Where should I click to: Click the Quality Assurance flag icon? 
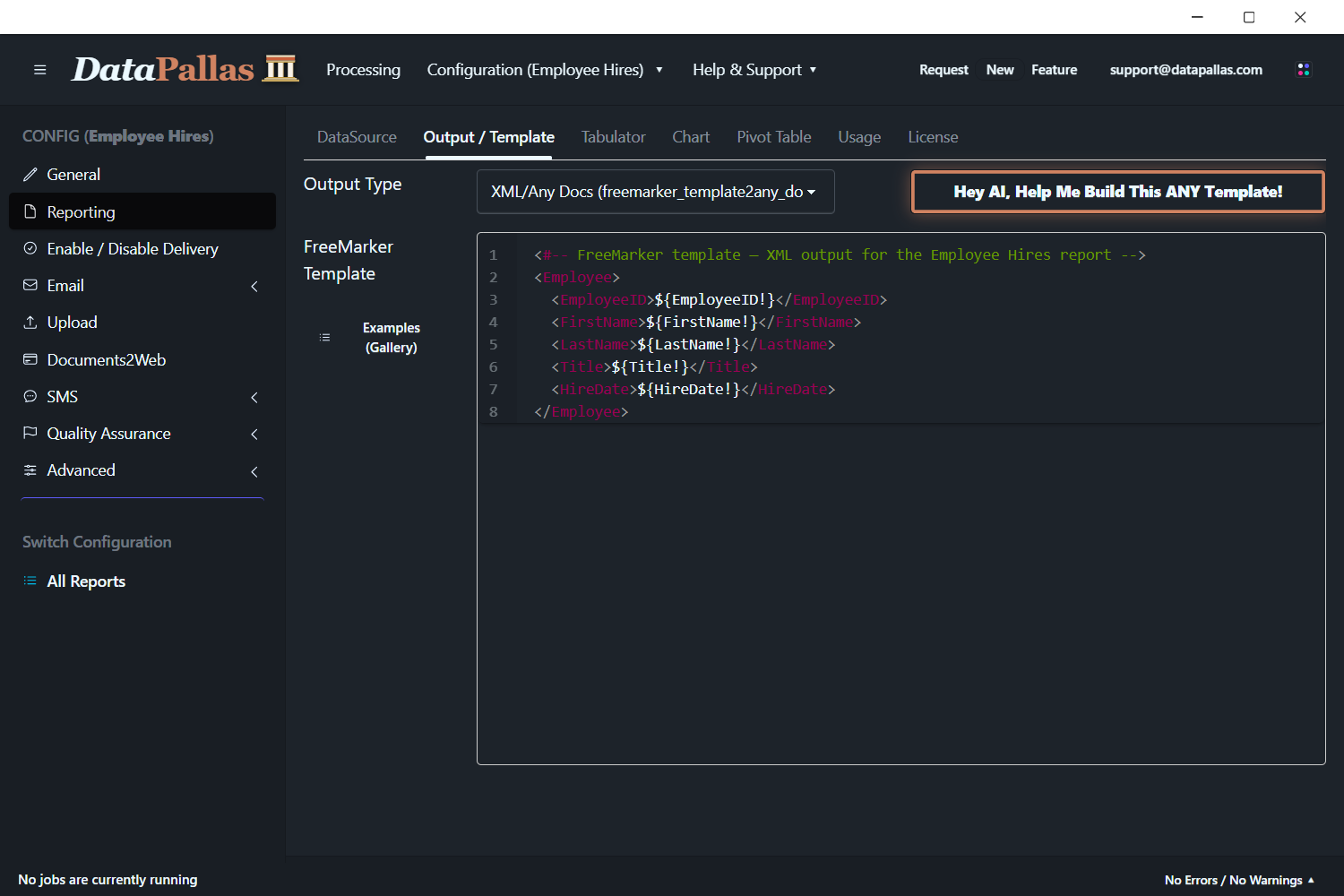click(30, 433)
